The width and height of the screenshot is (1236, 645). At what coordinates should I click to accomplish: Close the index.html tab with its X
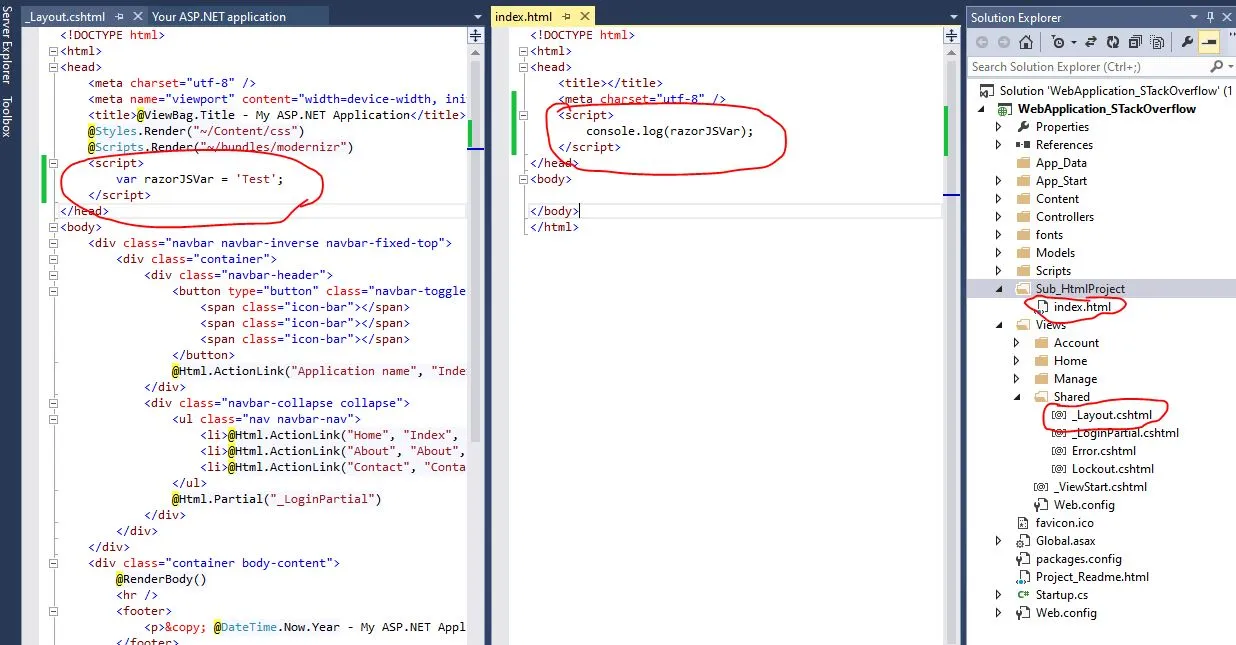point(584,17)
